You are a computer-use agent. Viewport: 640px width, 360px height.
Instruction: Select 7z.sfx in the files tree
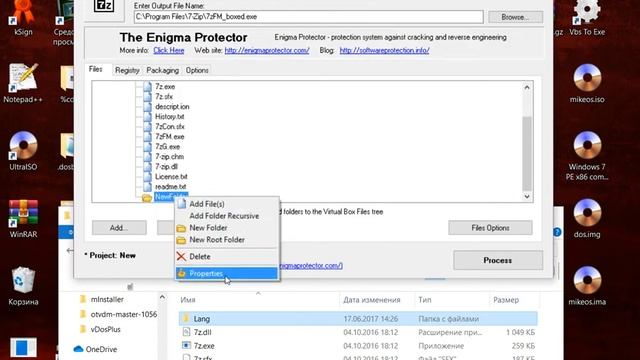164,97
